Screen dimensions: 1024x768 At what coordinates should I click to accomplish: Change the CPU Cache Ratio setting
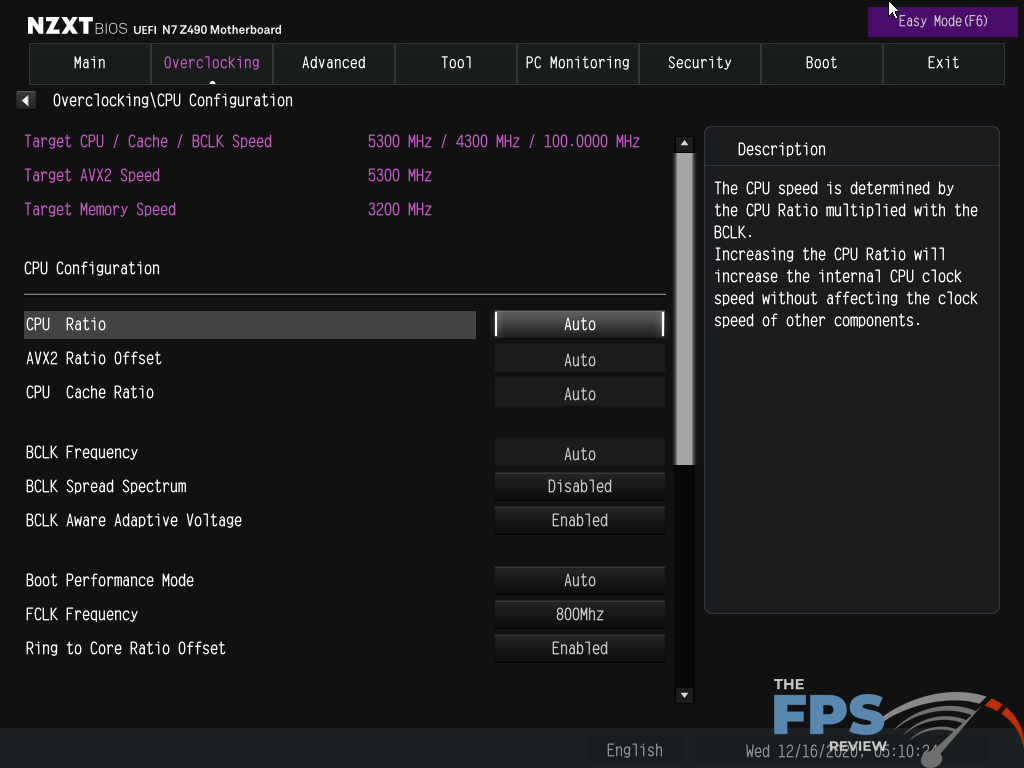579,392
